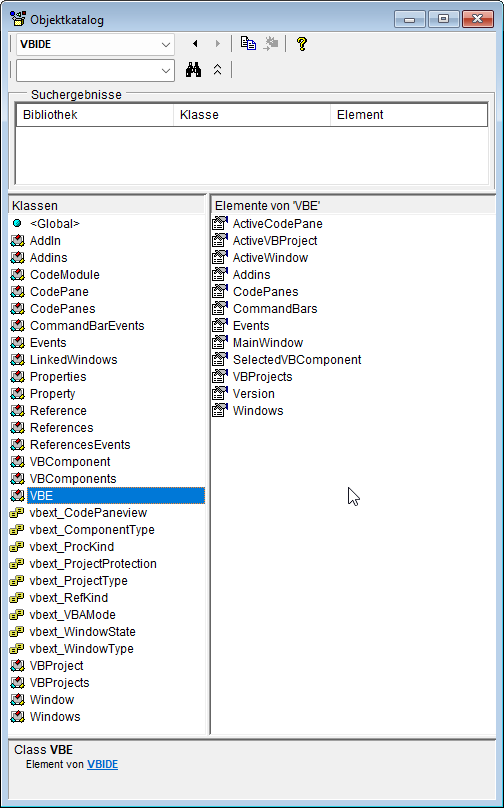Select the vbext_CodePaneview enum
The height and width of the screenshot is (808, 504).
(89, 513)
